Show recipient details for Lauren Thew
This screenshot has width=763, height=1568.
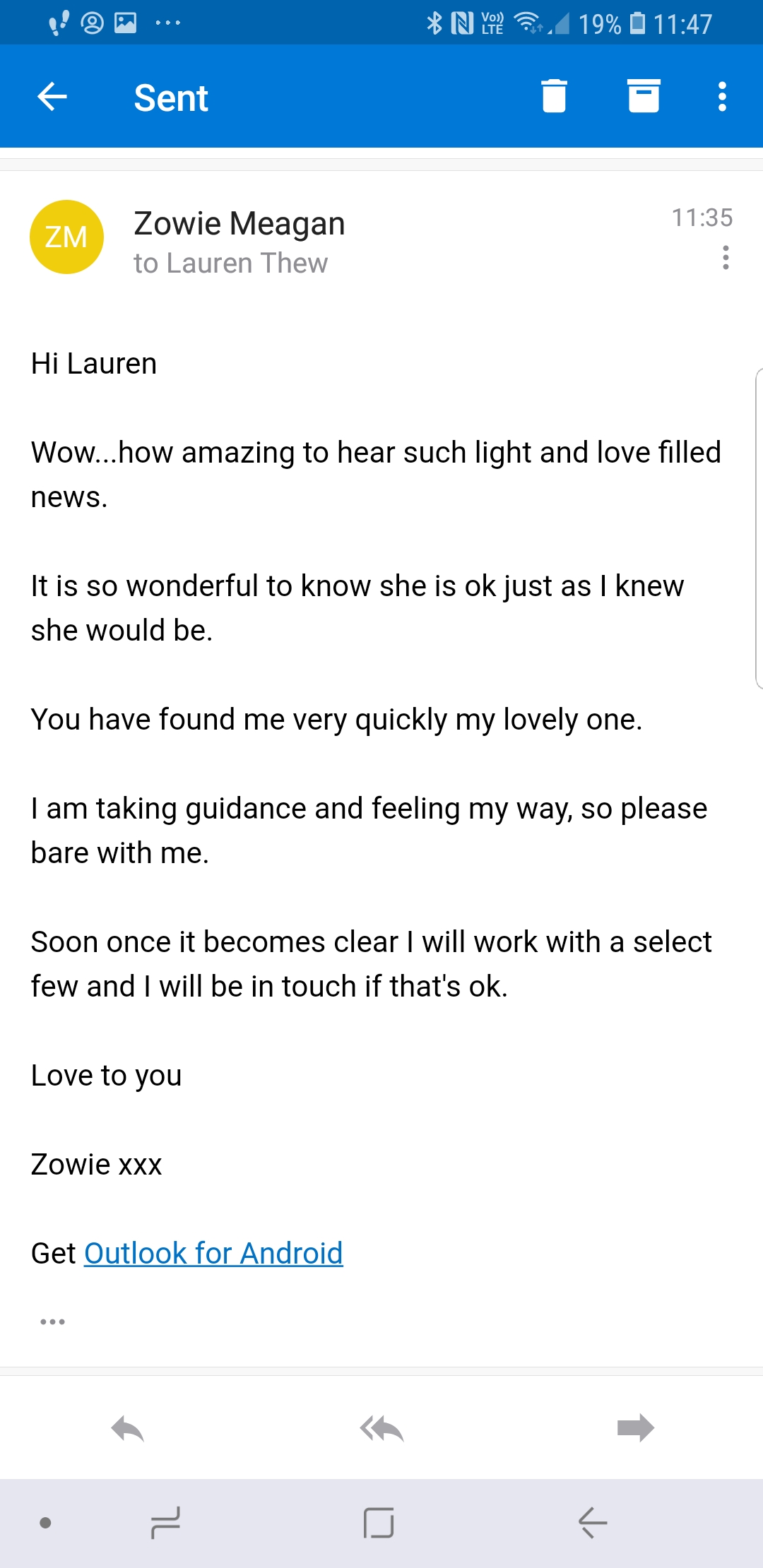[x=231, y=263]
